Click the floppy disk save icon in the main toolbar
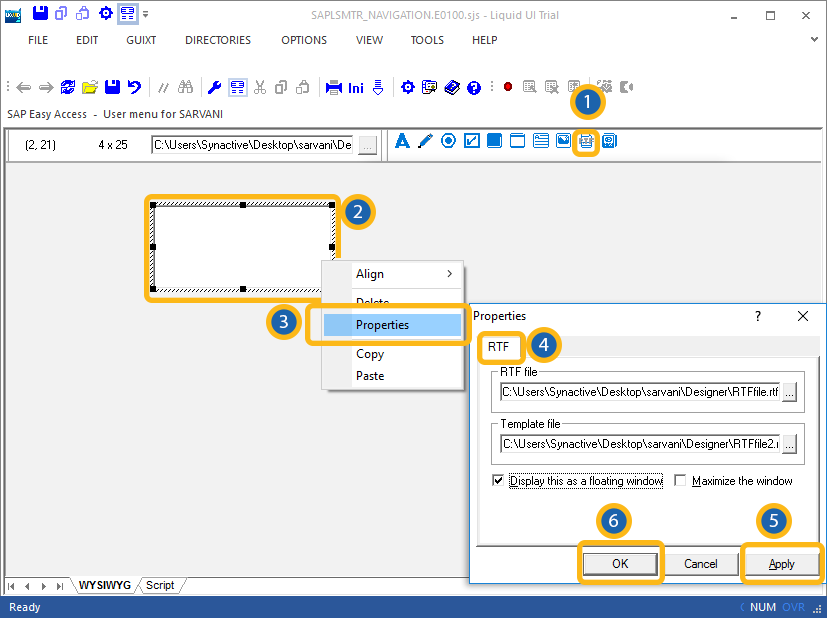The height and width of the screenshot is (618, 827). (x=112, y=87)
